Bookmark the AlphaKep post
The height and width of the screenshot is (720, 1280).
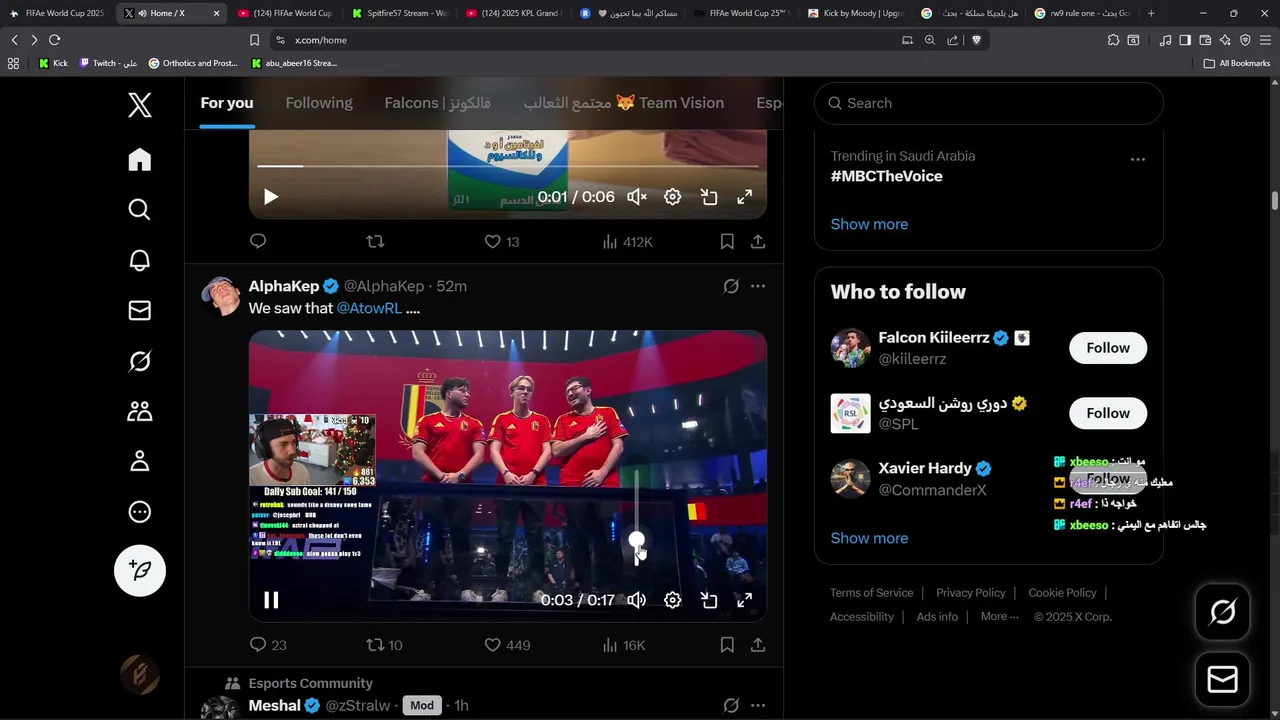point(727,645)
